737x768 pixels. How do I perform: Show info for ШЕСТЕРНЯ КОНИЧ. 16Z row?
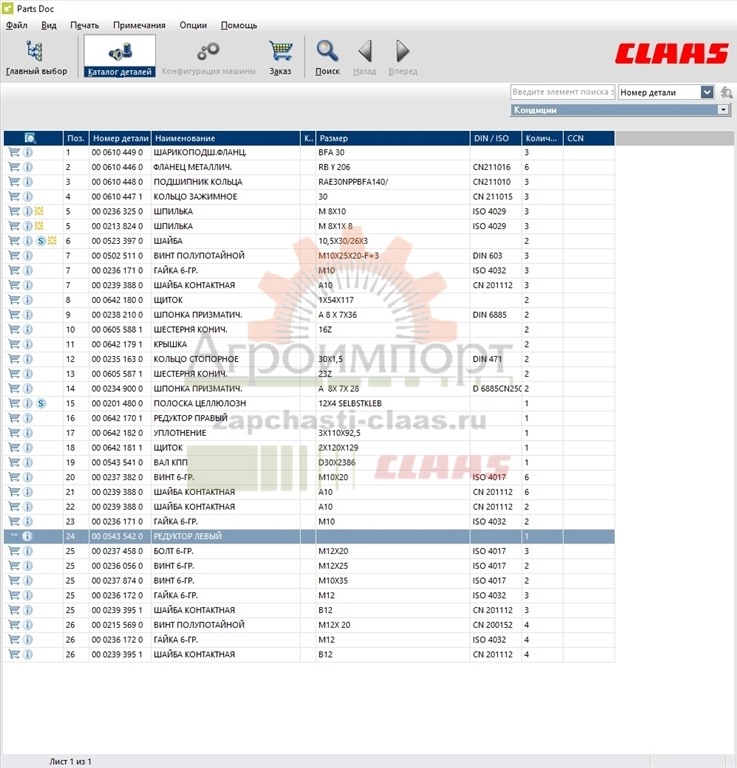point(28,329)
